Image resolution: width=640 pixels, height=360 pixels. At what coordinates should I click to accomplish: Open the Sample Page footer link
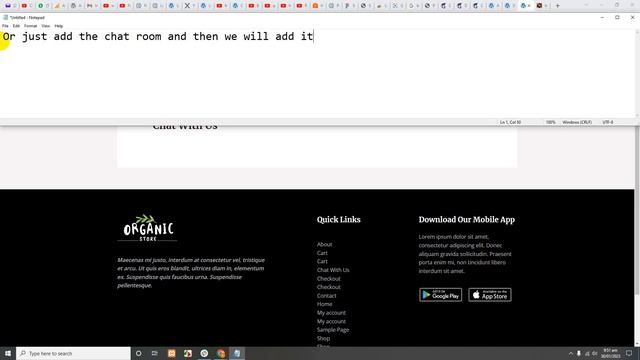(x=333, y=330)
